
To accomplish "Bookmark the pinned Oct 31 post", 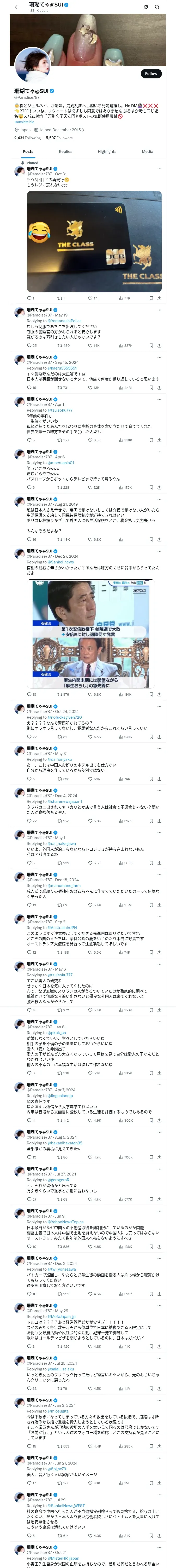I will coord(151,298).
